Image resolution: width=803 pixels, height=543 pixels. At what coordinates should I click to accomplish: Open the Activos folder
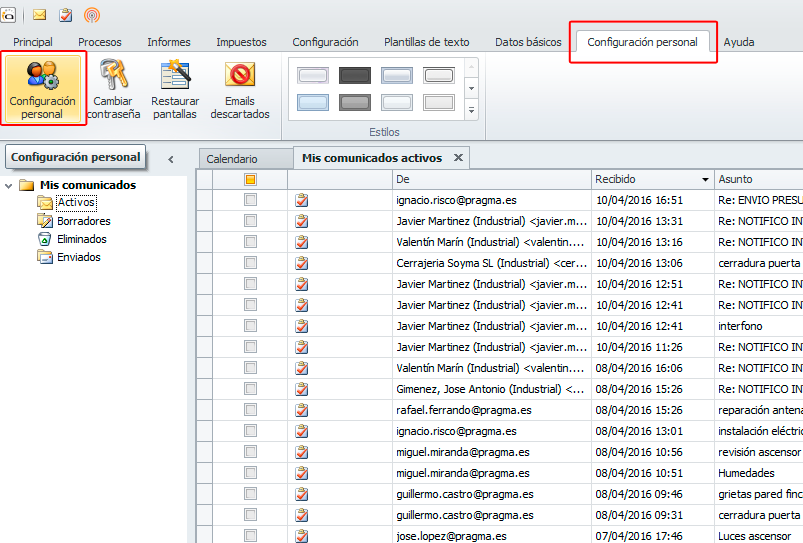[x=76, y=202]
